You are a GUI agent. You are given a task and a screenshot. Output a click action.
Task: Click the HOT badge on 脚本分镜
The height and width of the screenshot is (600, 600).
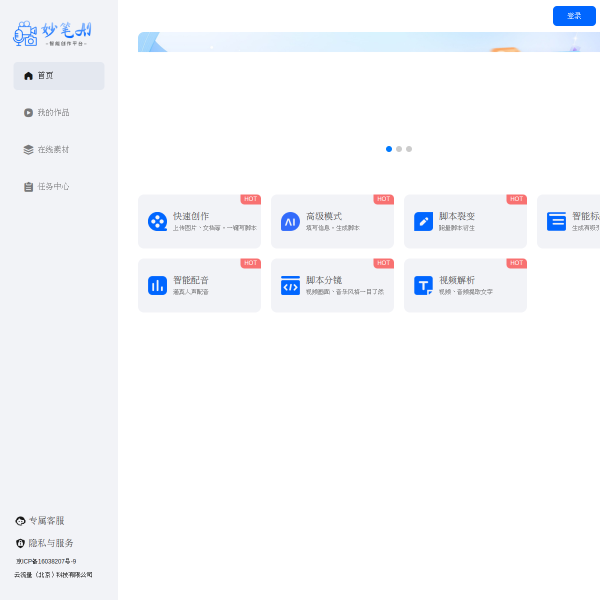[383, 263]
